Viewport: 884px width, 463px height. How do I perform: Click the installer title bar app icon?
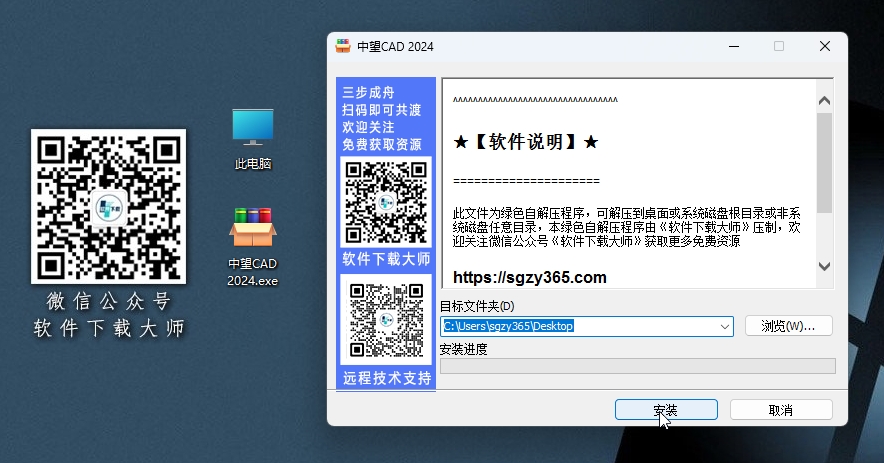click(x=343, y=46)
